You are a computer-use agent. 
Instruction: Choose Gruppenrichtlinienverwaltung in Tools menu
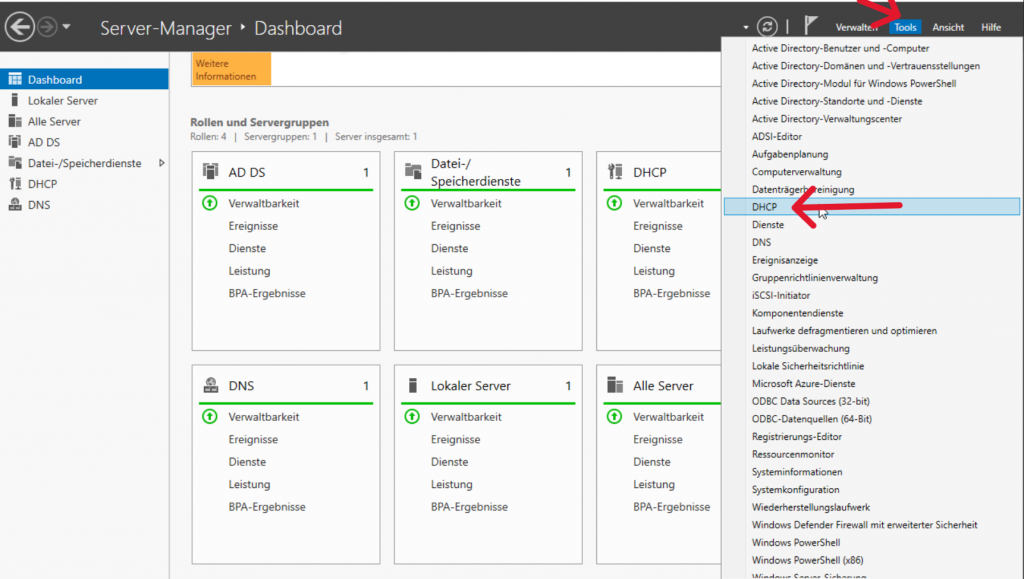pos(814,277)
